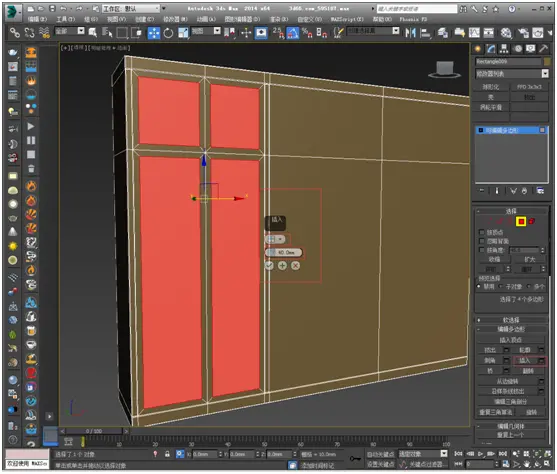Select the SubObj preview selection radio
The height and width of the screenshot is (474, 557).
pyautogui.click(x=501, y=286)
